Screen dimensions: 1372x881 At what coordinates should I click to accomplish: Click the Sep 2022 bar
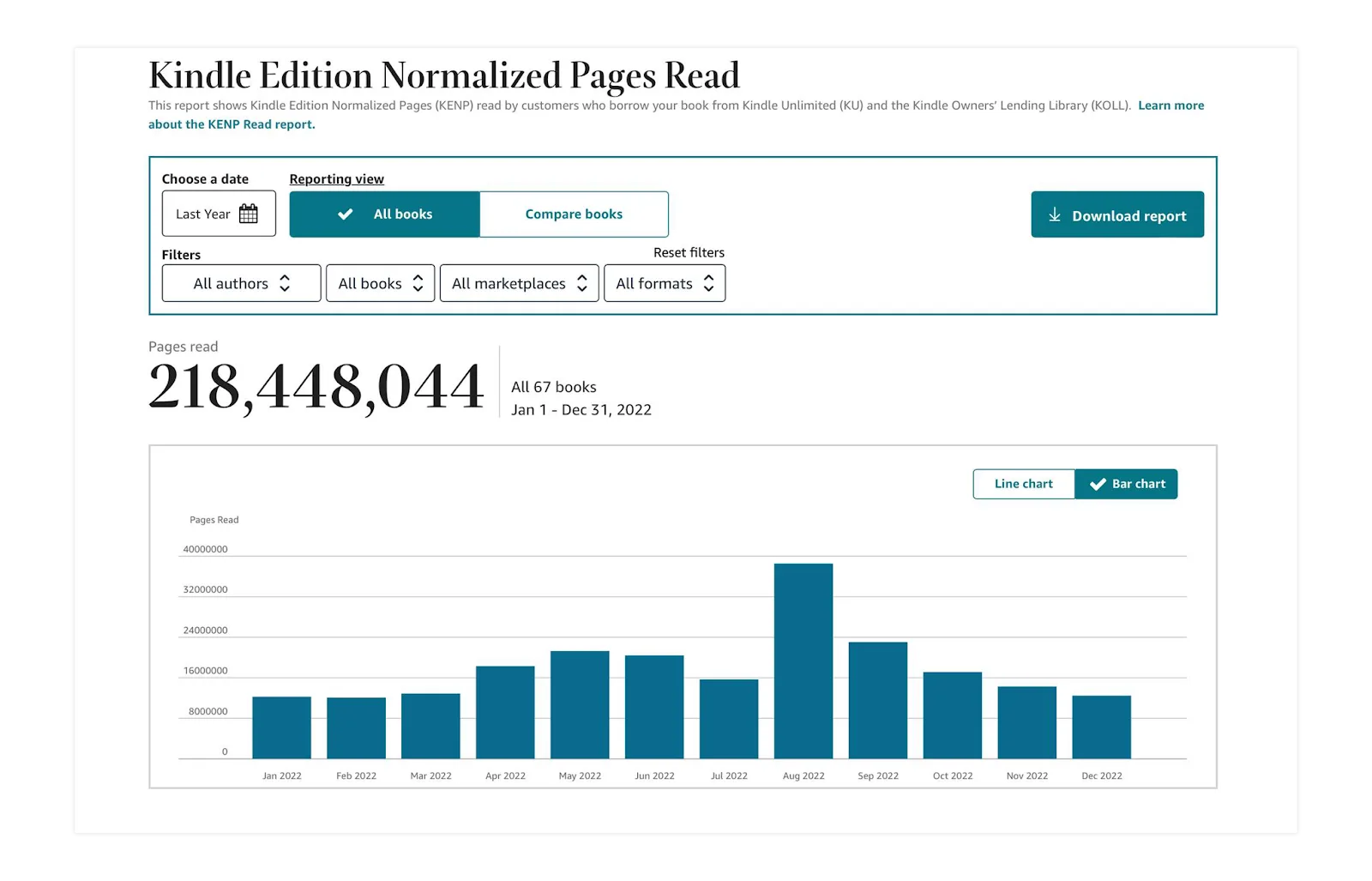[878, 701]
